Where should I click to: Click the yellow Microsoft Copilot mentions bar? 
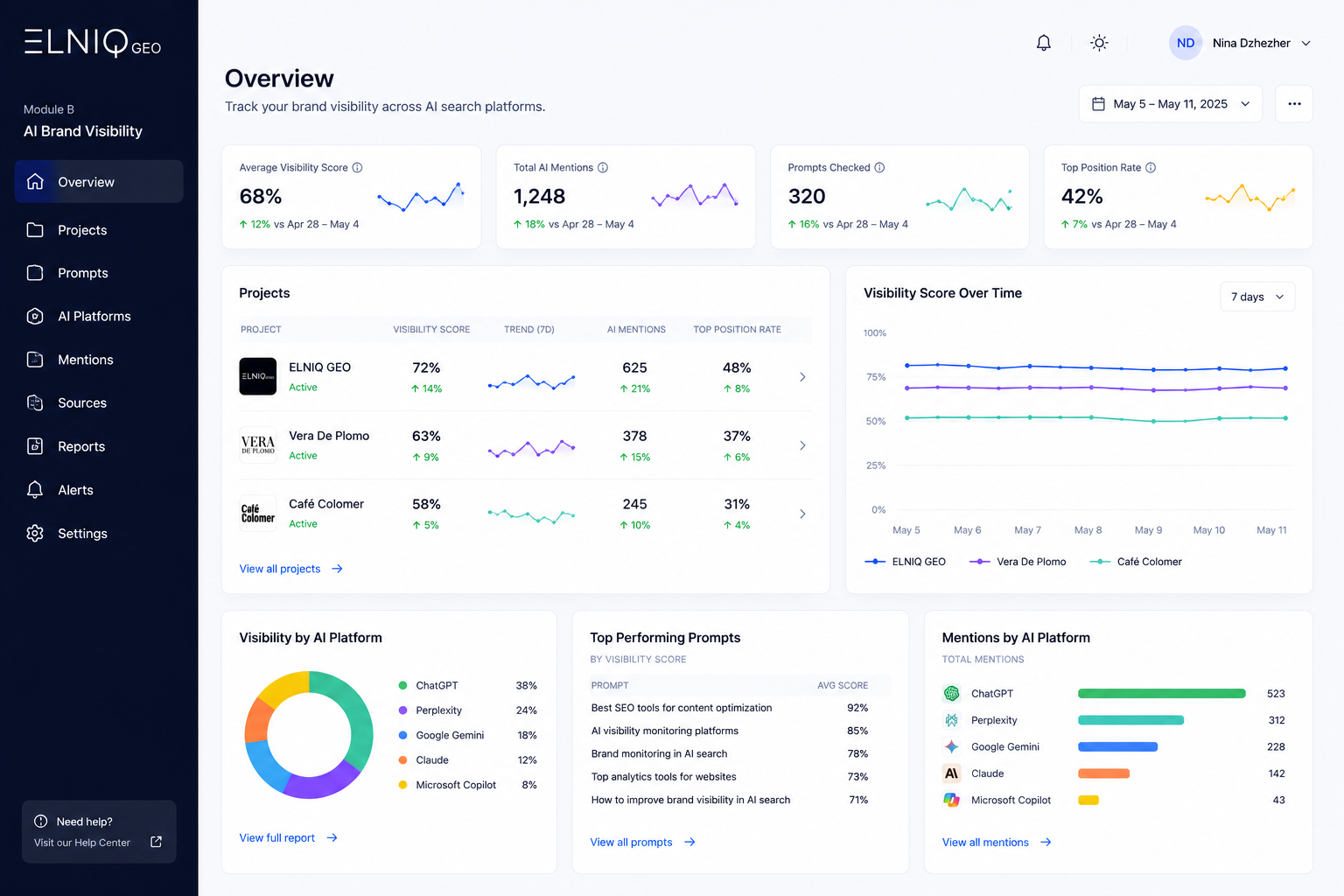(x=1088, y=800)
